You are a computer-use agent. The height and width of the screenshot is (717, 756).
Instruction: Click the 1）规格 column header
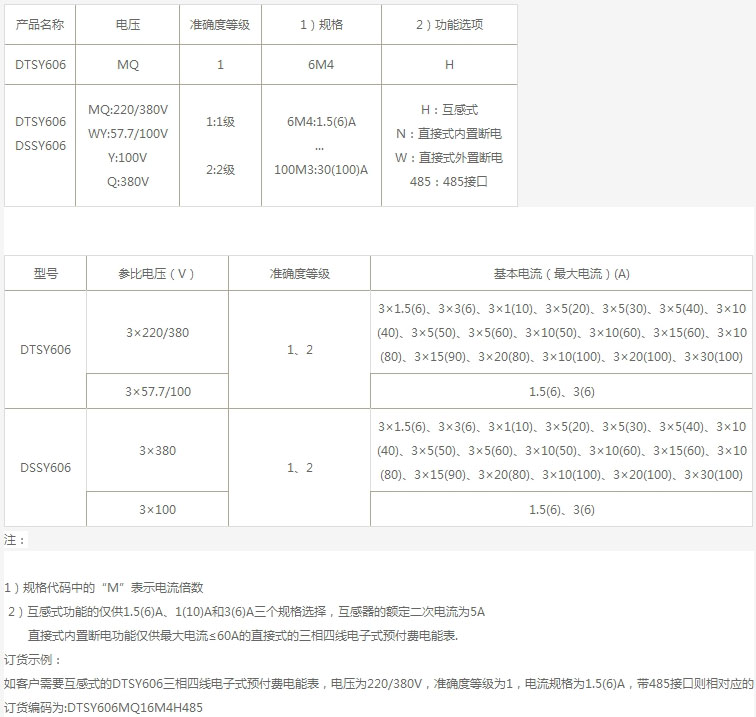(321, 25)
